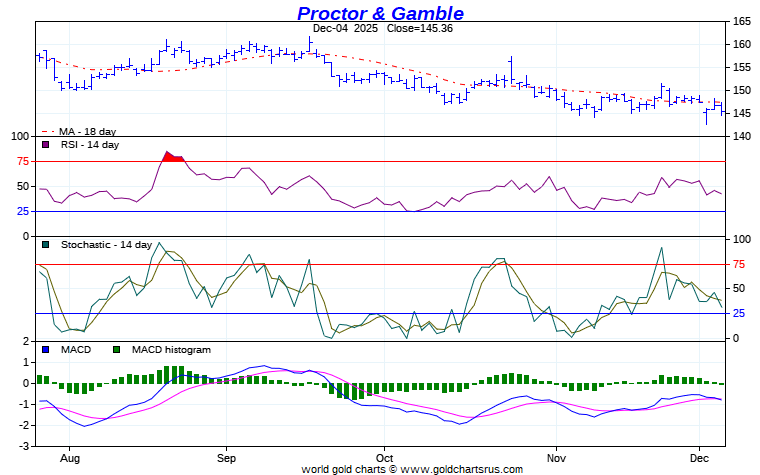This screenshot has width=760, height=475.
Task: Click the 165 price axis value
Action: (x=742, y=21)
